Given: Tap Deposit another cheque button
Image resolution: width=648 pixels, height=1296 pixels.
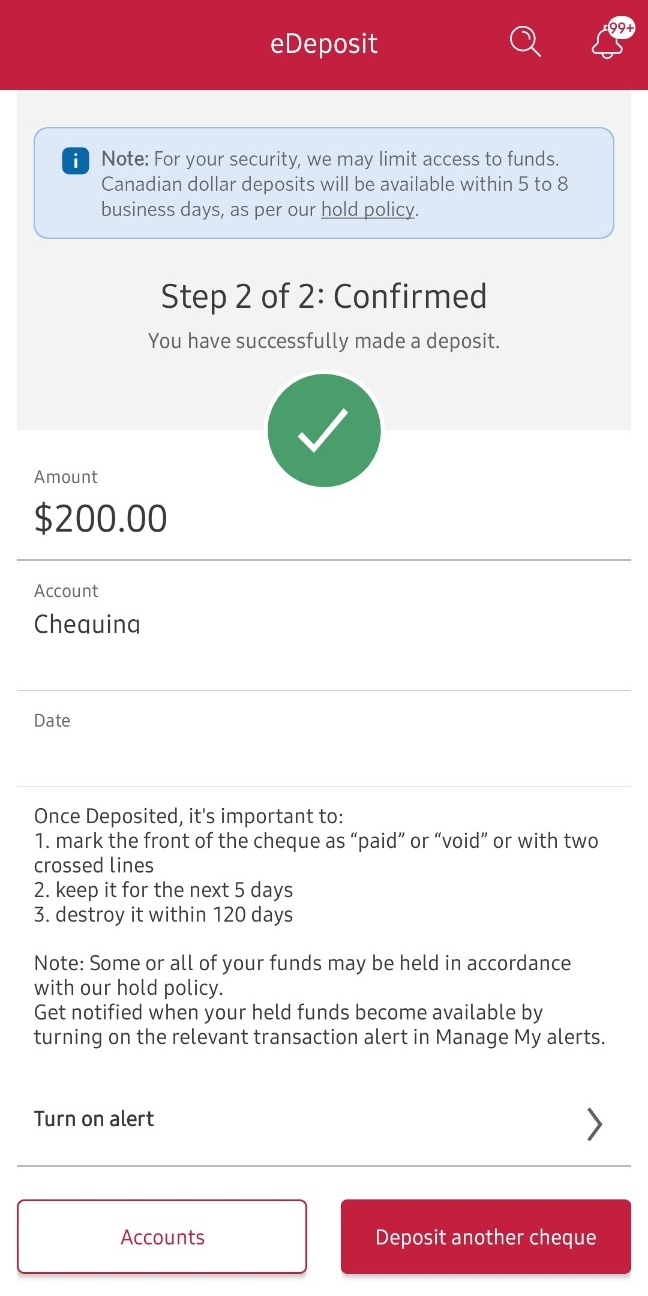Looking at the screenshot, I should [486, 1237].
